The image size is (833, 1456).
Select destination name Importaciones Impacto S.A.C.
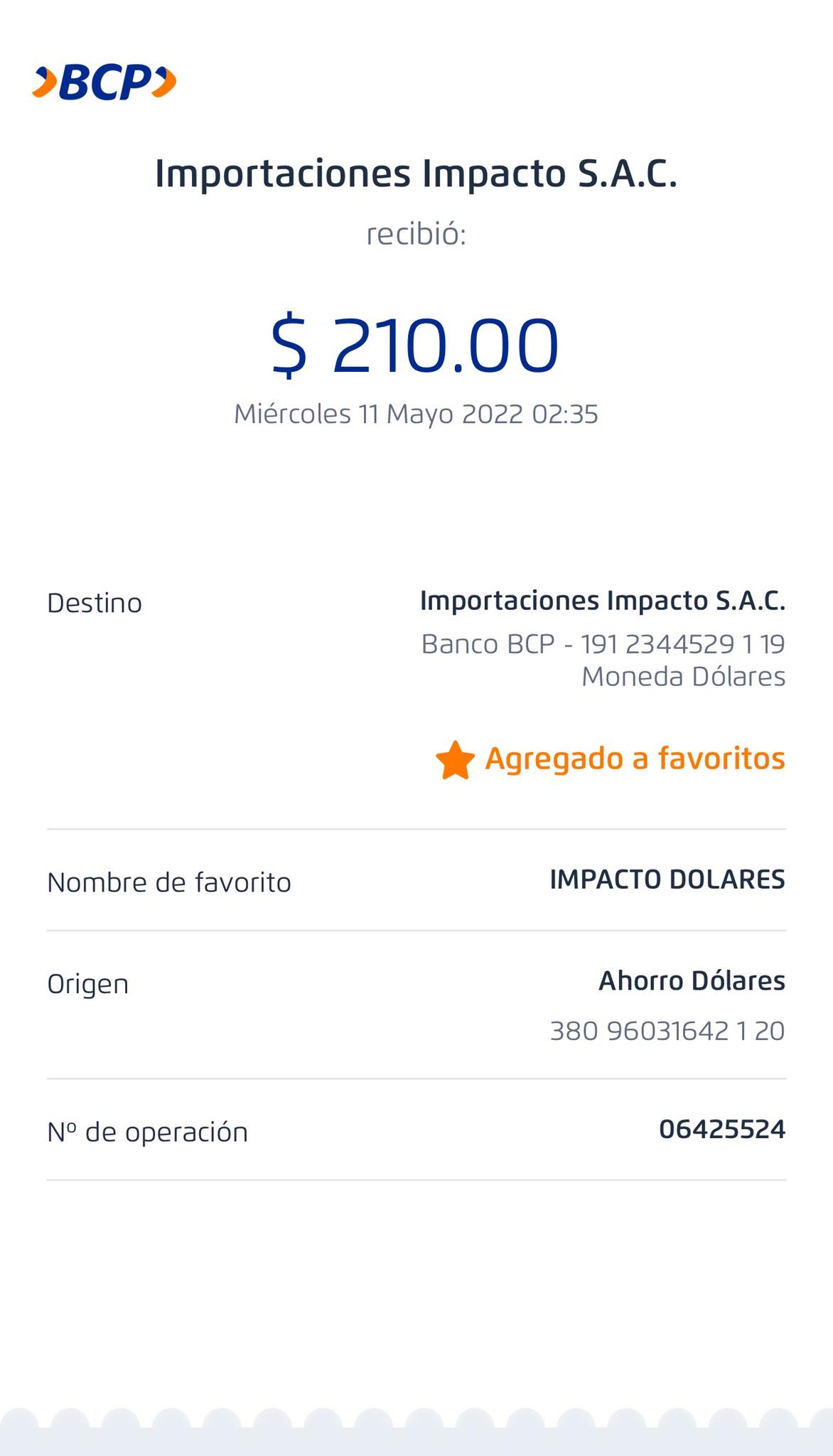602,601
